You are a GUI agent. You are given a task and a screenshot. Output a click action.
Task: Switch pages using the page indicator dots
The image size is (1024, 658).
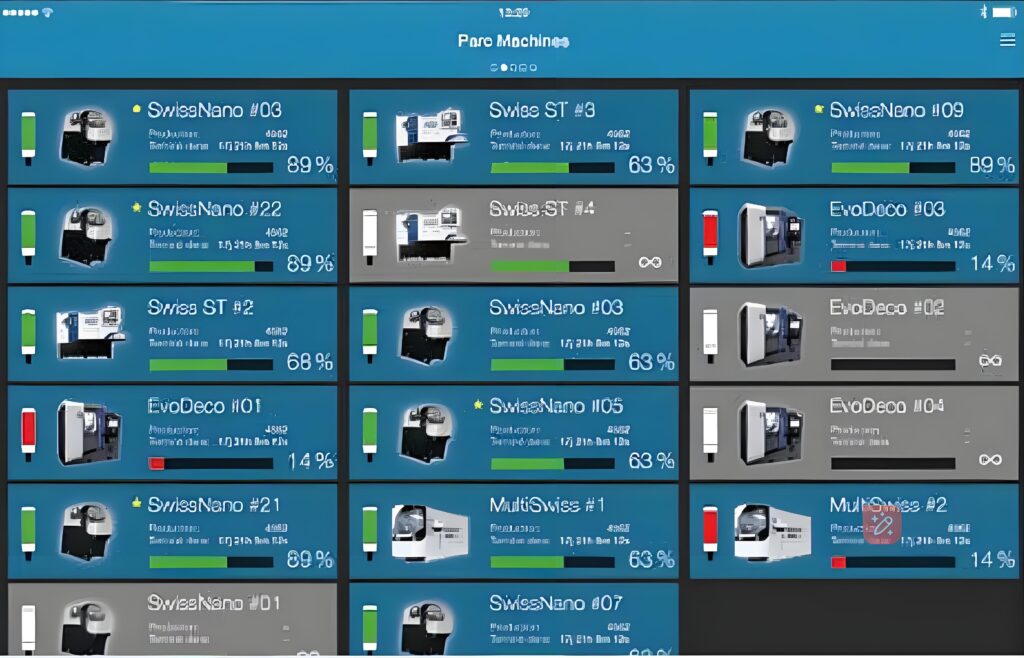coord(513,68)
